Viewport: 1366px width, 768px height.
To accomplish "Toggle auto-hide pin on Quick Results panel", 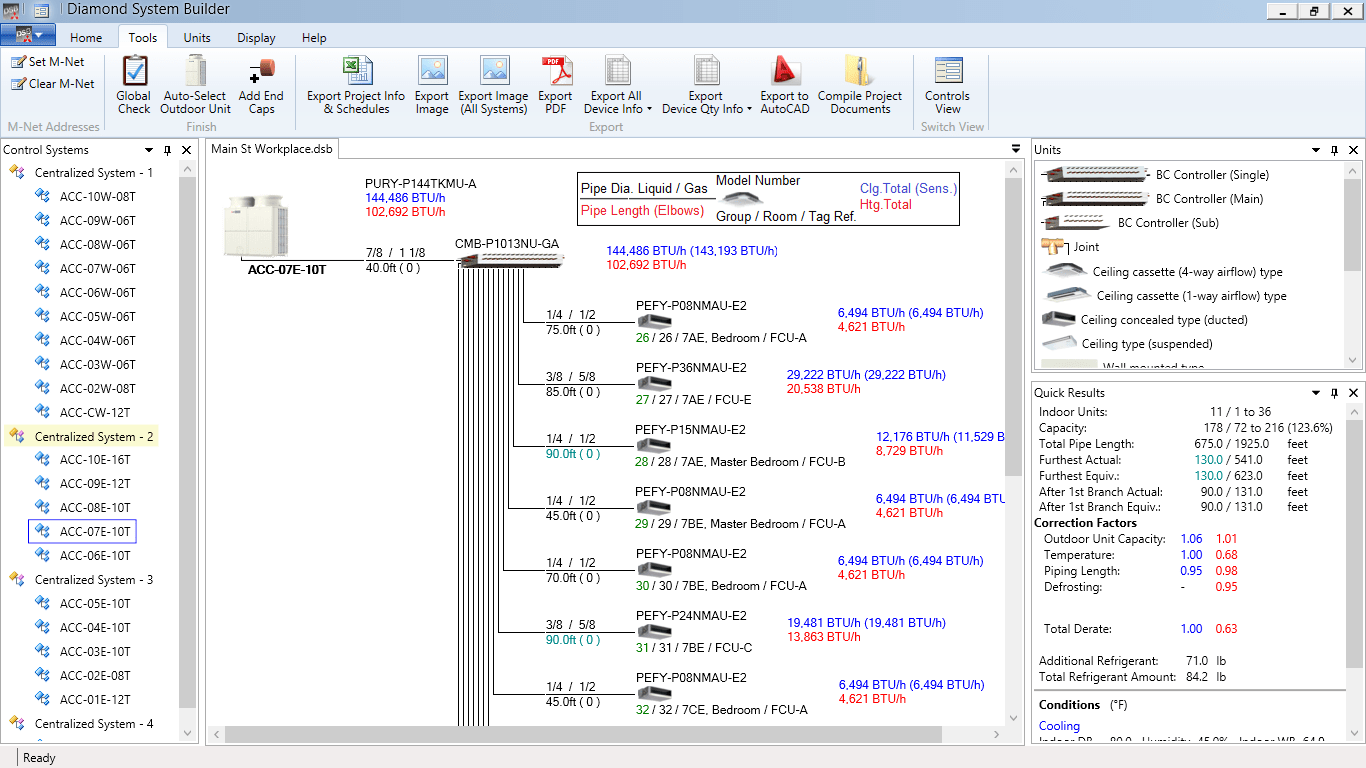I will click(1335, 393).
